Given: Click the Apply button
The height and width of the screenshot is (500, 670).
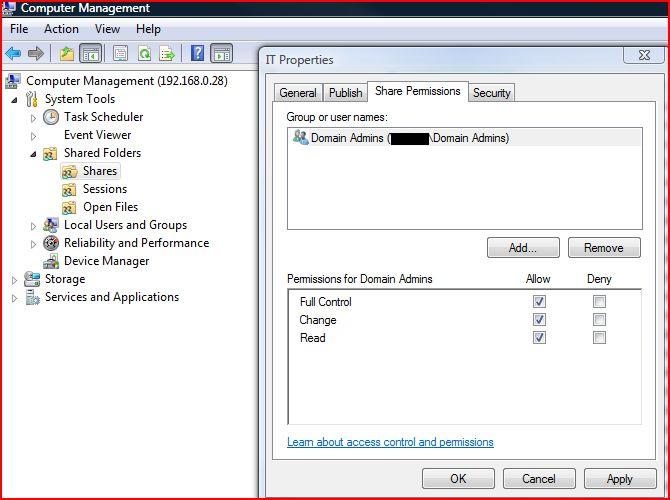Looking at the screenshot, I should (620, 478).
